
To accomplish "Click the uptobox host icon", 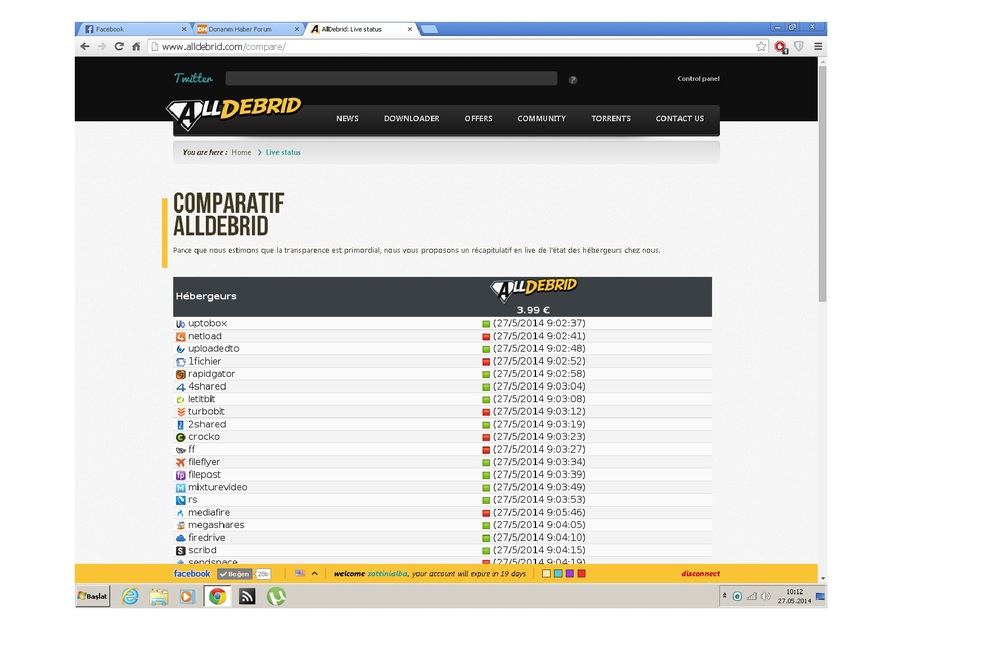I will pyautogui.click(x=180, y=324).
